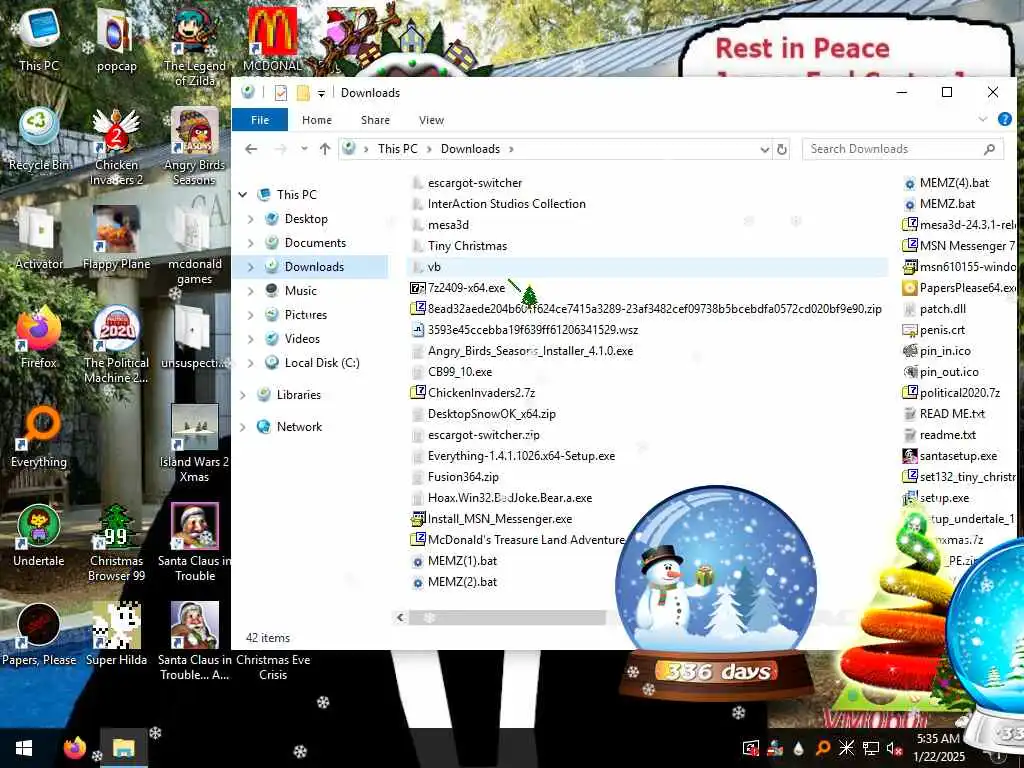1024x768 pixels.
Task: Select santasetup.exe file
Action: pyautogui.click(x=958, y=456)
